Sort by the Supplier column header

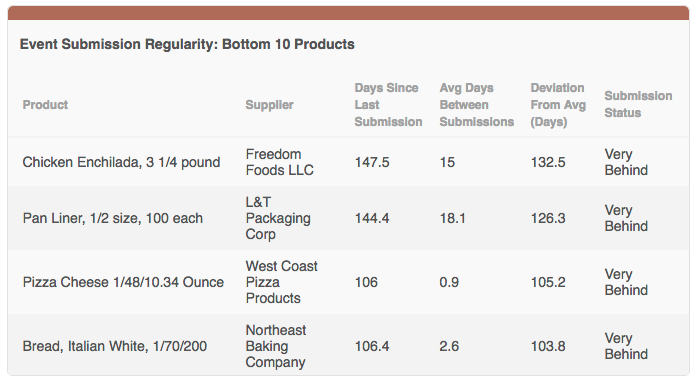pos(269,105)
